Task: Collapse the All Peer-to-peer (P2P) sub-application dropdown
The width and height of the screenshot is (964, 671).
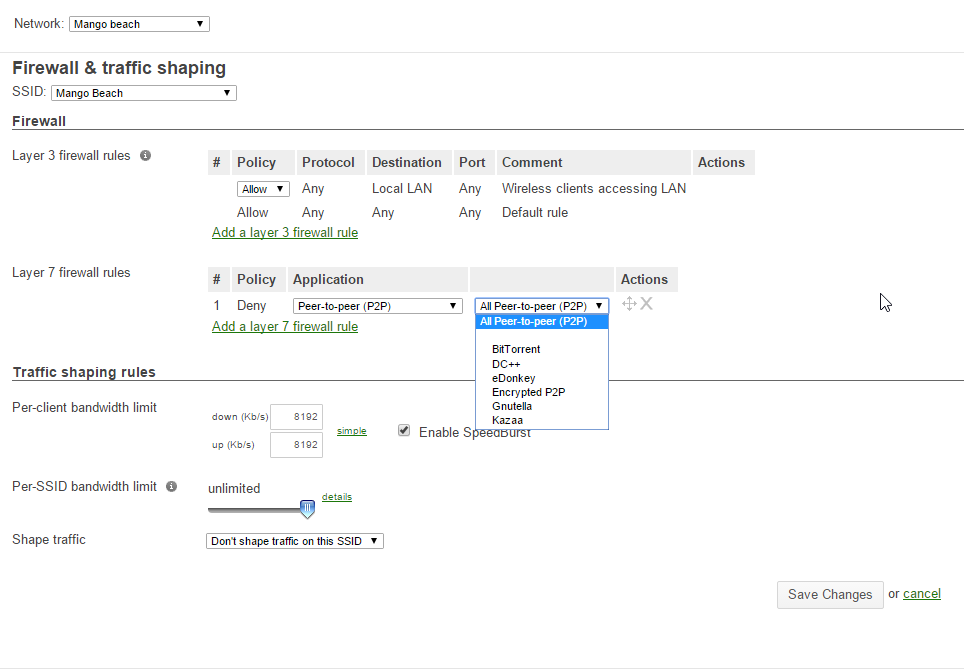Action: pos(542,306)
